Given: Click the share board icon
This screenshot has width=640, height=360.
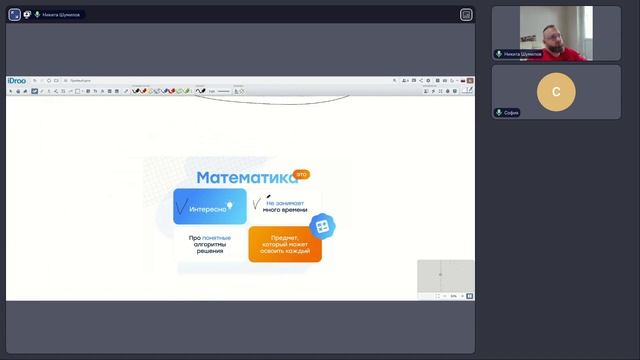Looking at the screenshot, I should click(x=421, y=80).
